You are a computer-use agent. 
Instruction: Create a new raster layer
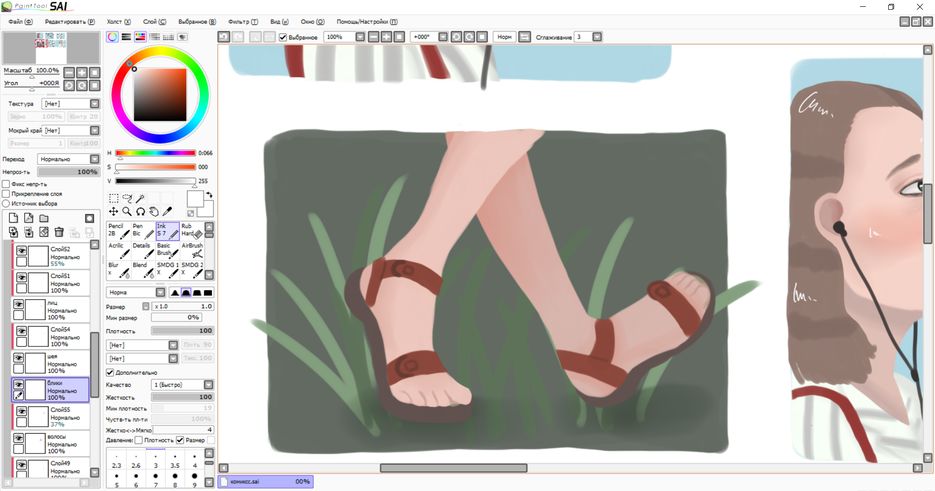pyautogui.click(x=13, y=218)
